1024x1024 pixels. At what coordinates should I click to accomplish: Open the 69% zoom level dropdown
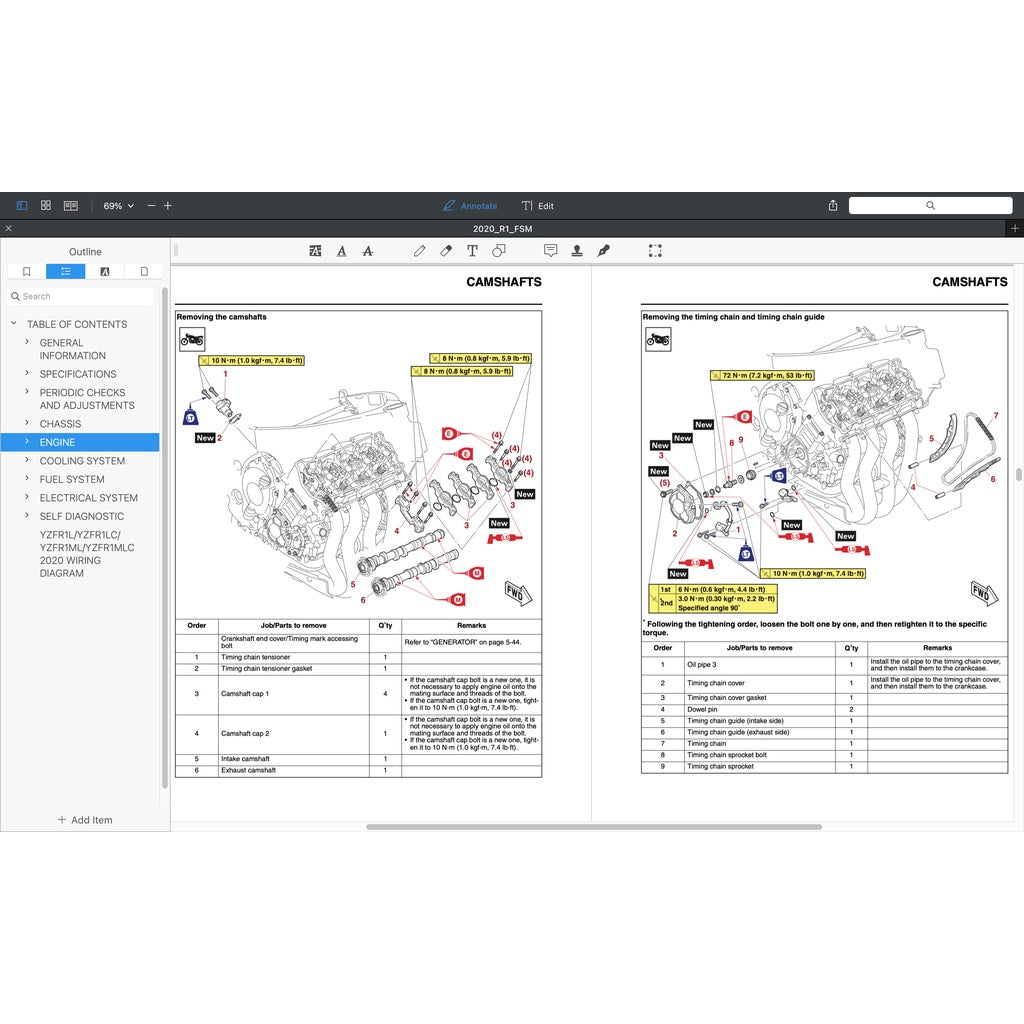click(x=118, y=206)
